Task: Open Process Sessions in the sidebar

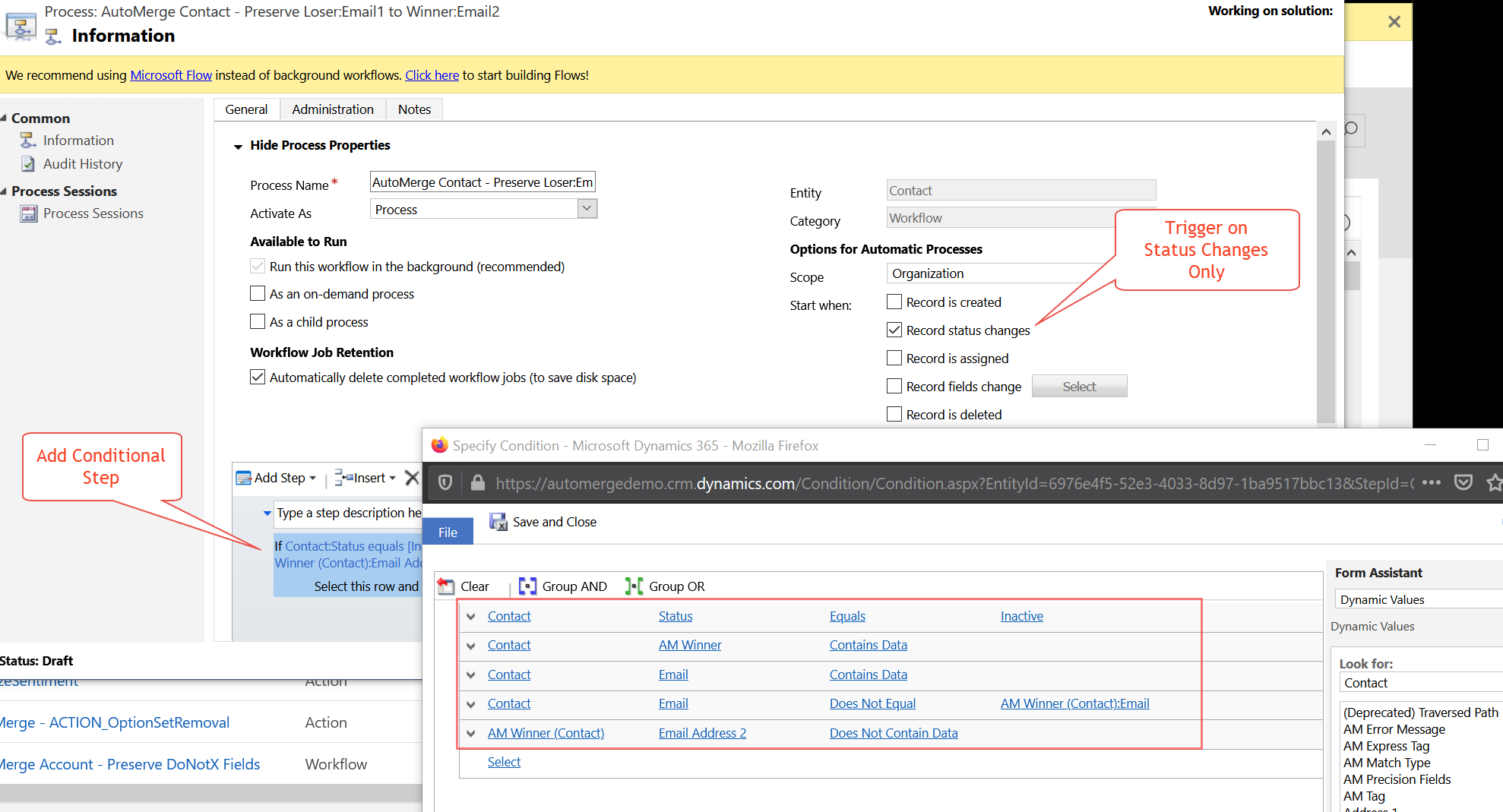Action: coord(93,213)
